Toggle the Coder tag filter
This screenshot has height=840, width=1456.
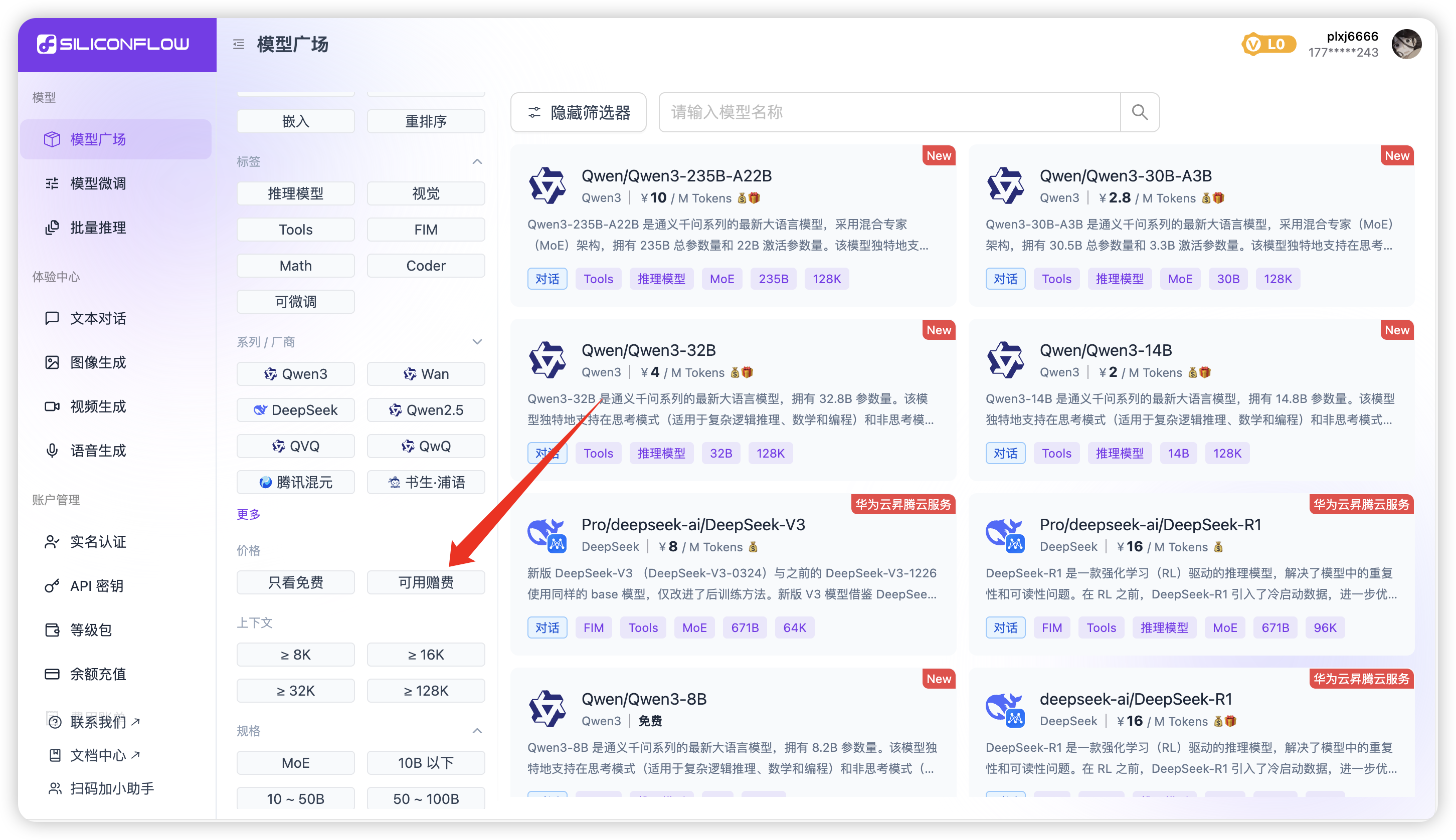click(x=426, y=266)
